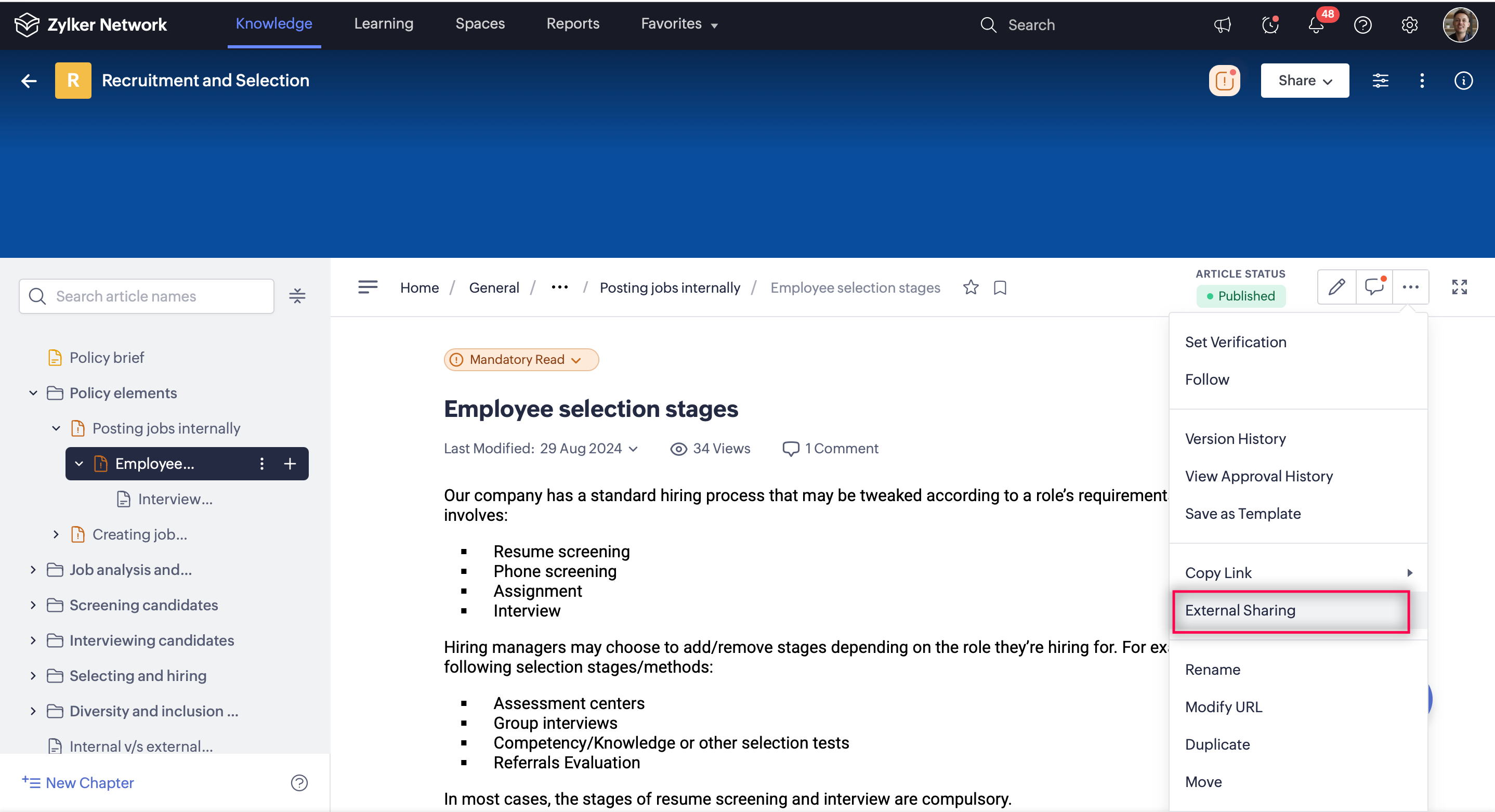The image size is (1495, 812).
Task: Open the Mandatory Read dropdown
Action: 520,359
